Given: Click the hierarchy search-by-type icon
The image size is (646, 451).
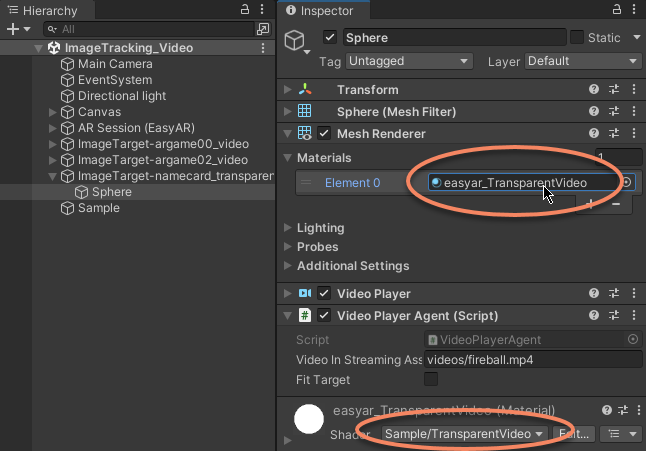Looking at the screenshot, I should pyautogui.click(x=263, y=30).
